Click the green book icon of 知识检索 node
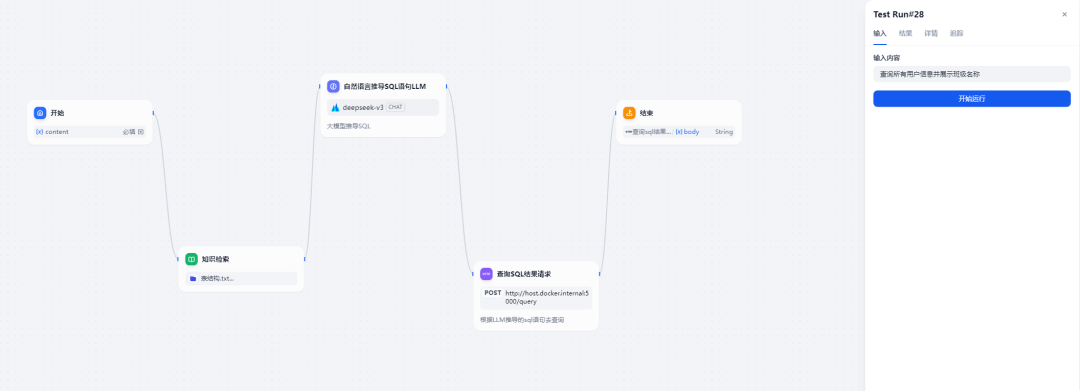Image resolution: width=1080 pixels, height=391 pixels. point(191,259)
